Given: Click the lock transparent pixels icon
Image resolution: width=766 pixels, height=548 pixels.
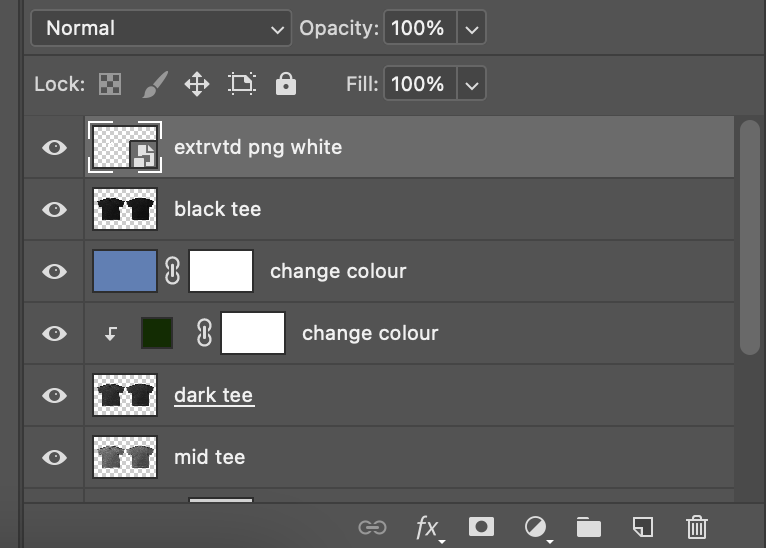Looking at the screenshot, I should click(110, 84).
